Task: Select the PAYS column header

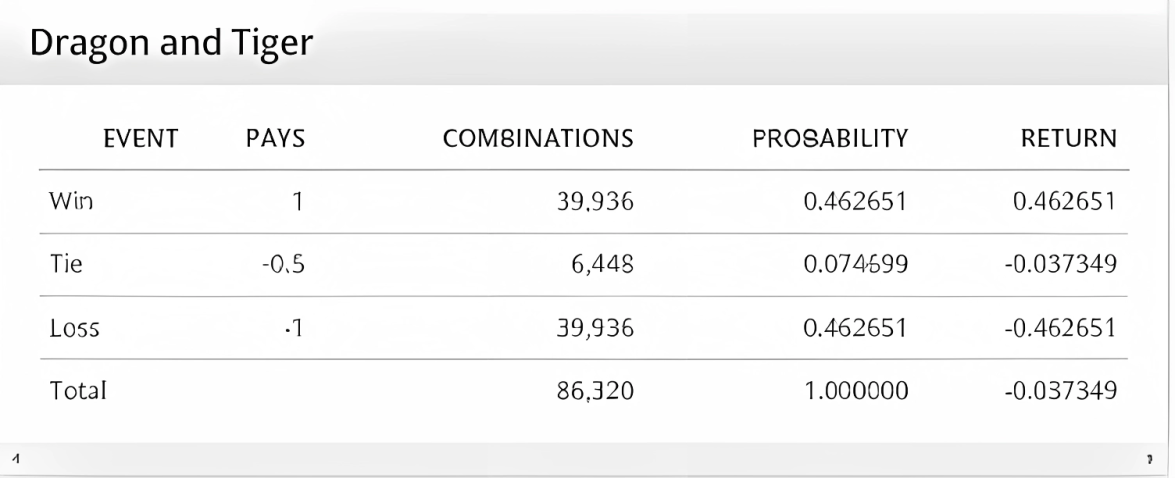Action: [275, 141]
